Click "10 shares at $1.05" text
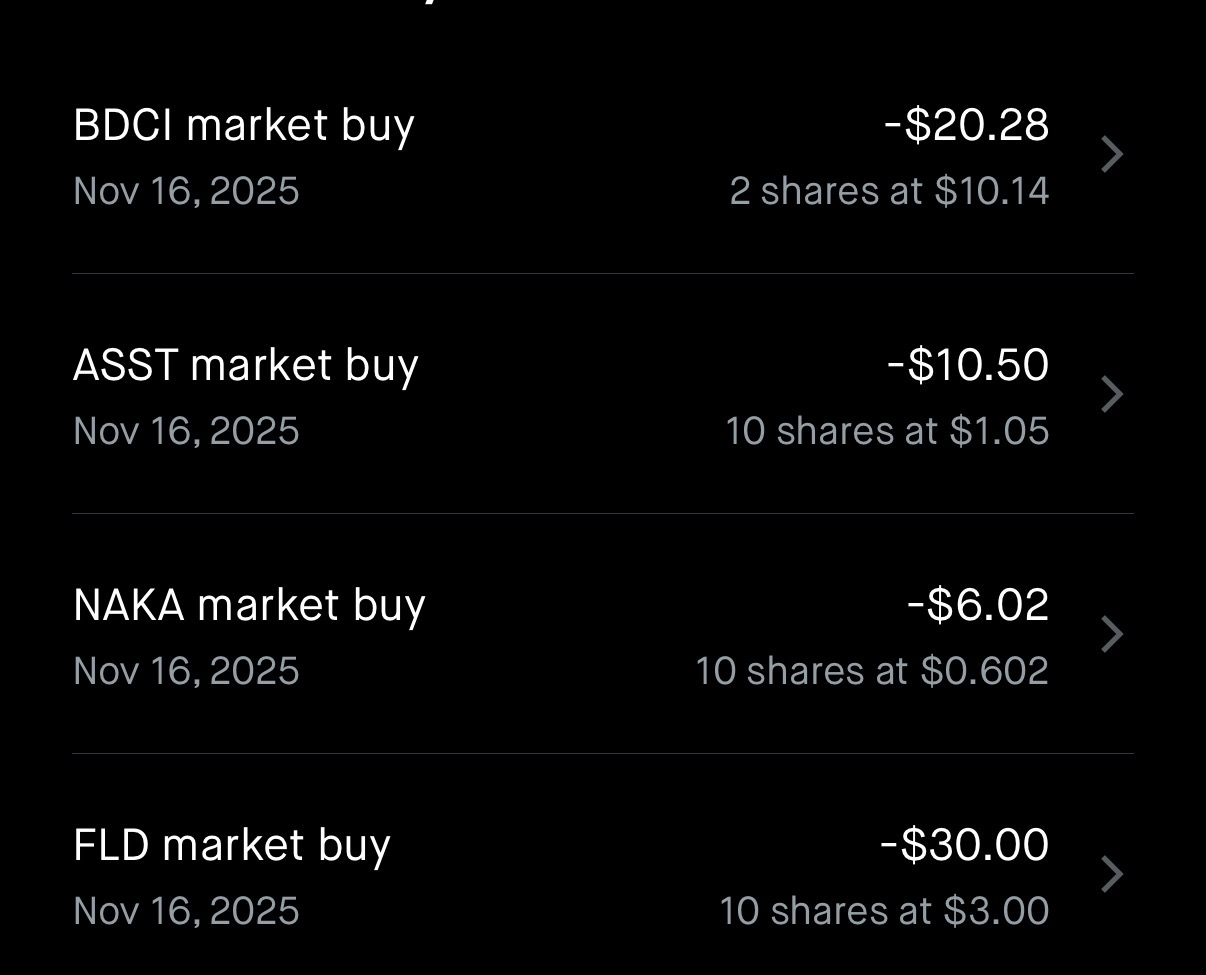1206x975 pixels. tap(887, 431)
